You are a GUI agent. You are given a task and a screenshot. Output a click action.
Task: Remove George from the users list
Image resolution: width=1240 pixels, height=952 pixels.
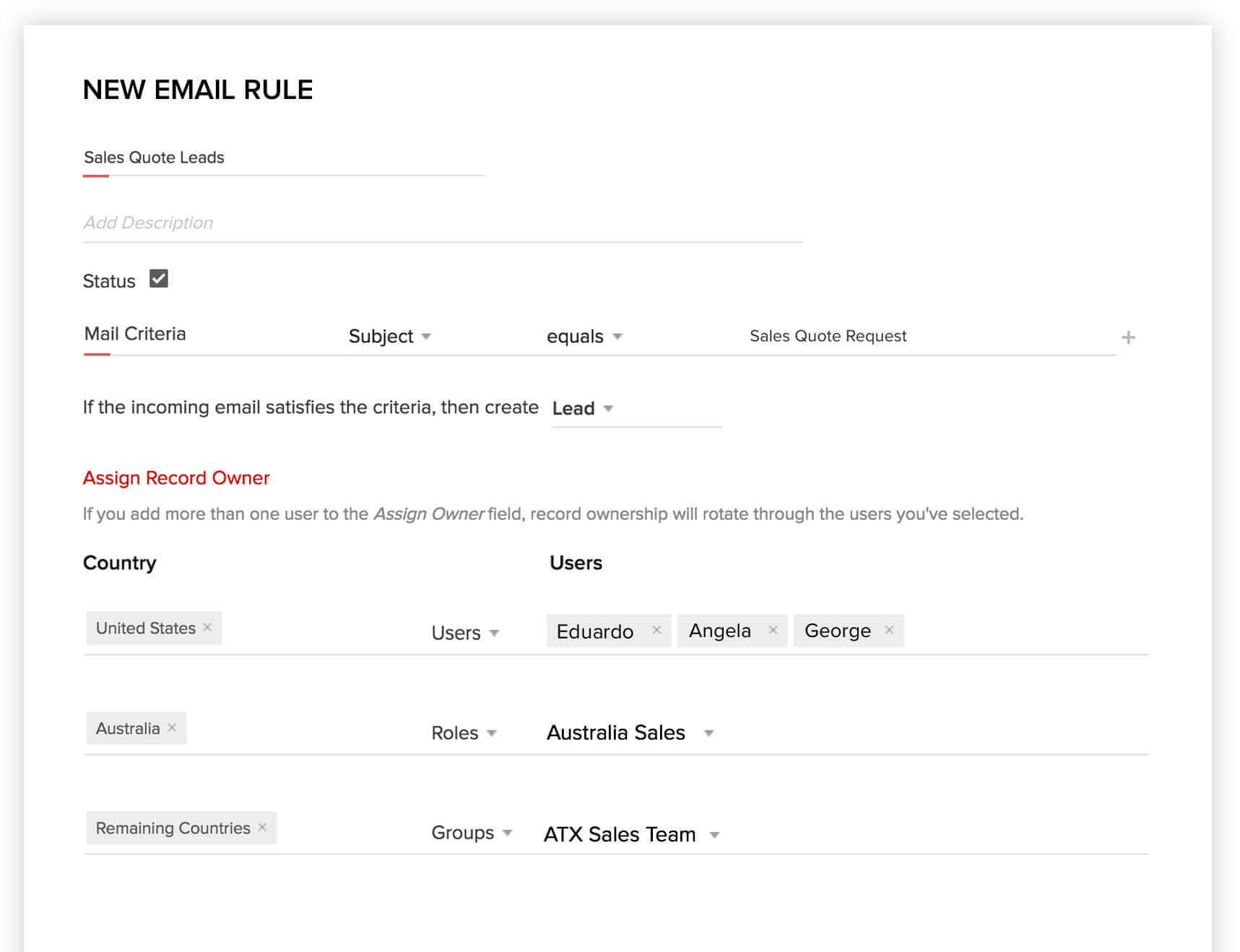coord(889,630)
